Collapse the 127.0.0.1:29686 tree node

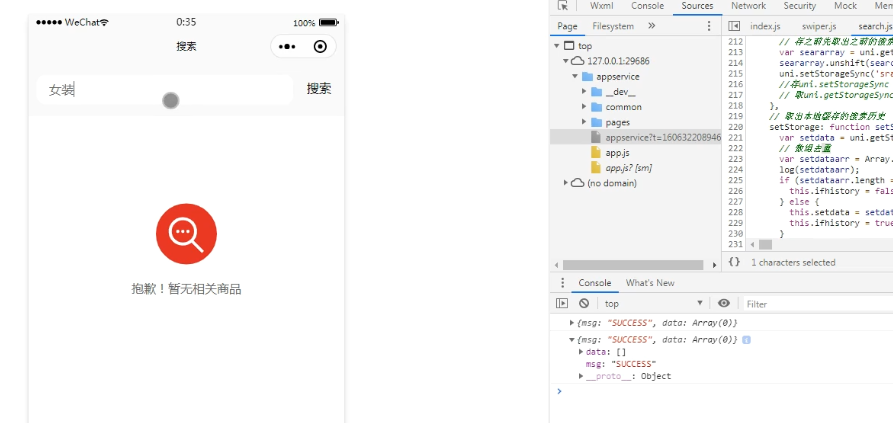tap(566, 61)
